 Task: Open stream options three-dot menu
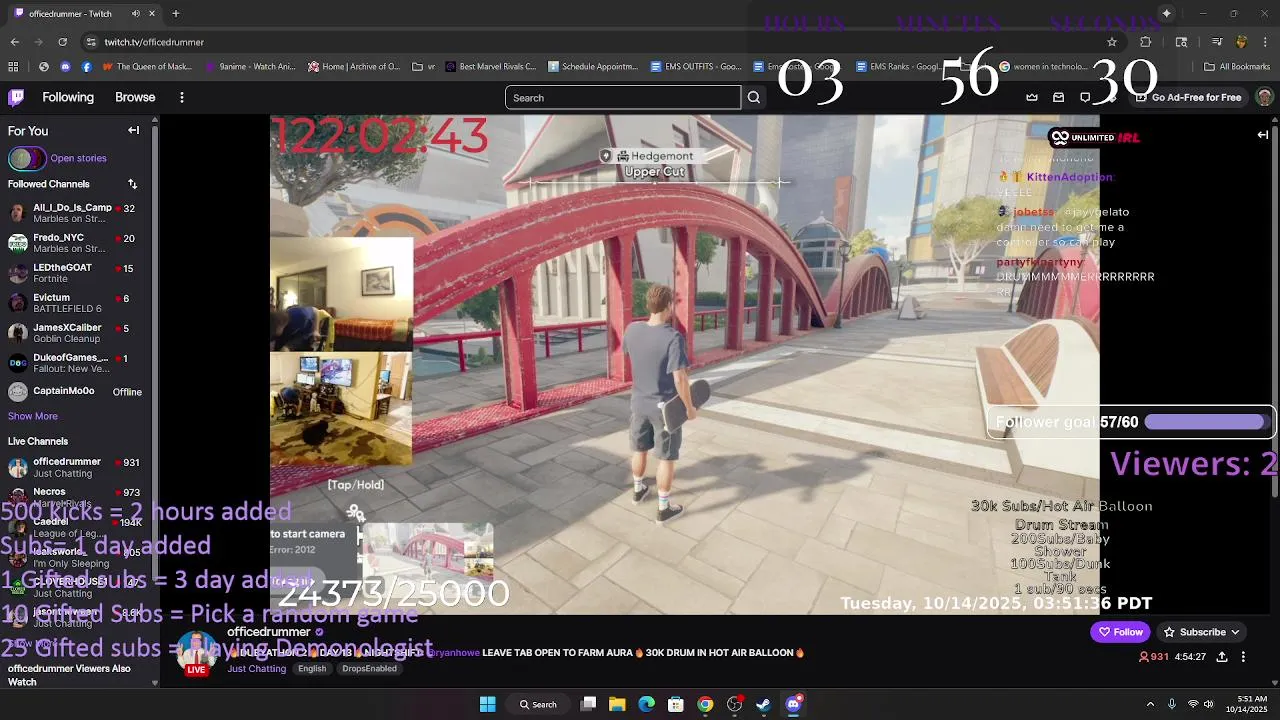click(x=1243, y=657)
